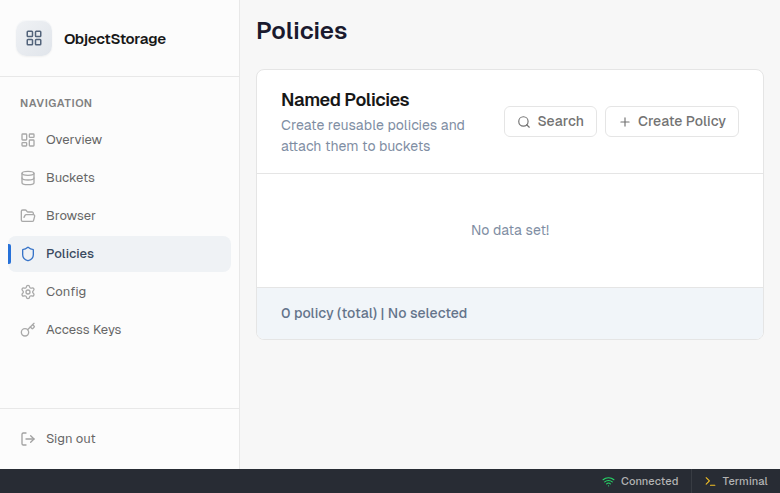Open the Terminal from status bar

pos(744,481)
